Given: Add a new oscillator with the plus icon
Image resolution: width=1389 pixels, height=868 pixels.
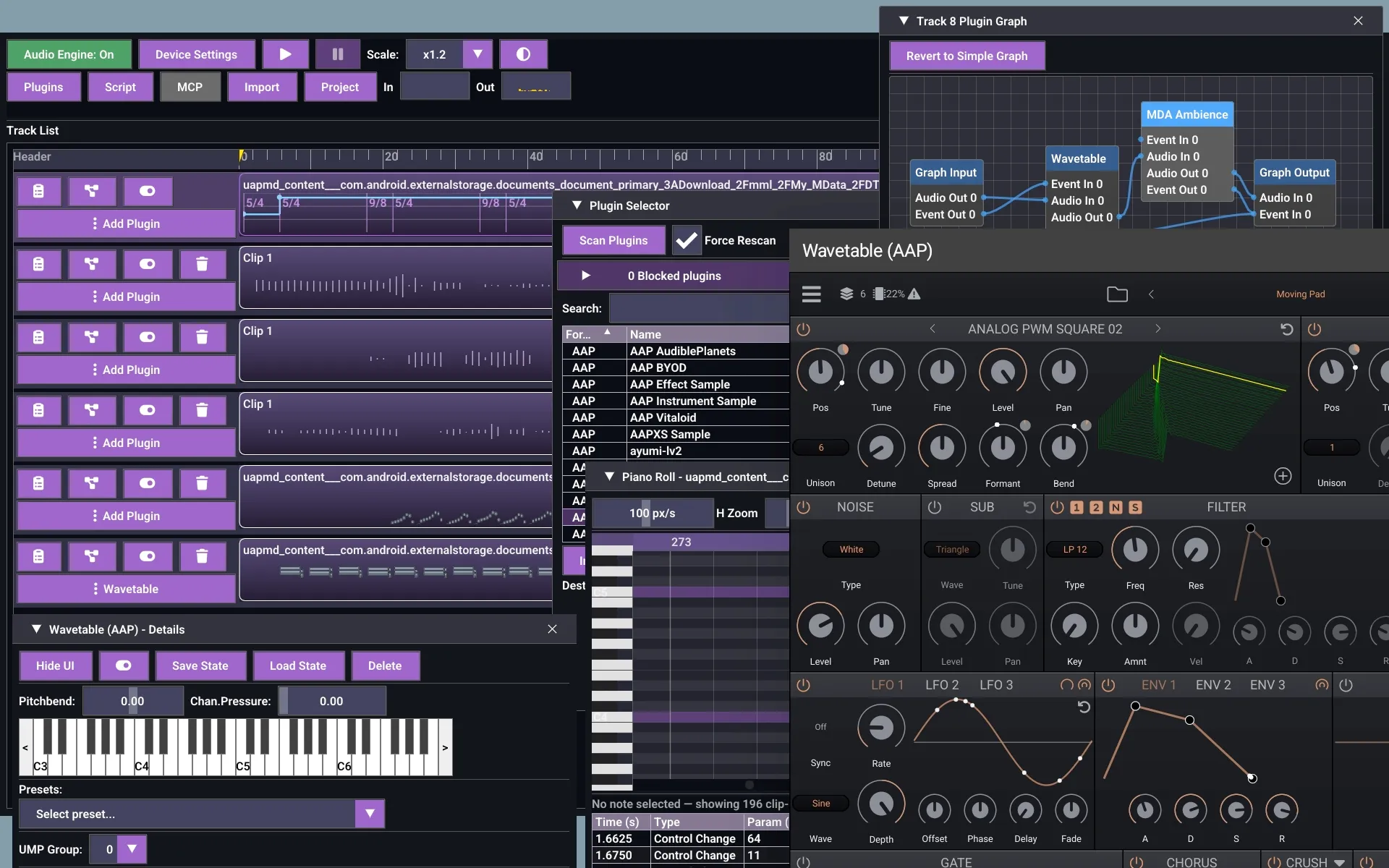Looking at the screenshot, I should click(1283, 476).
